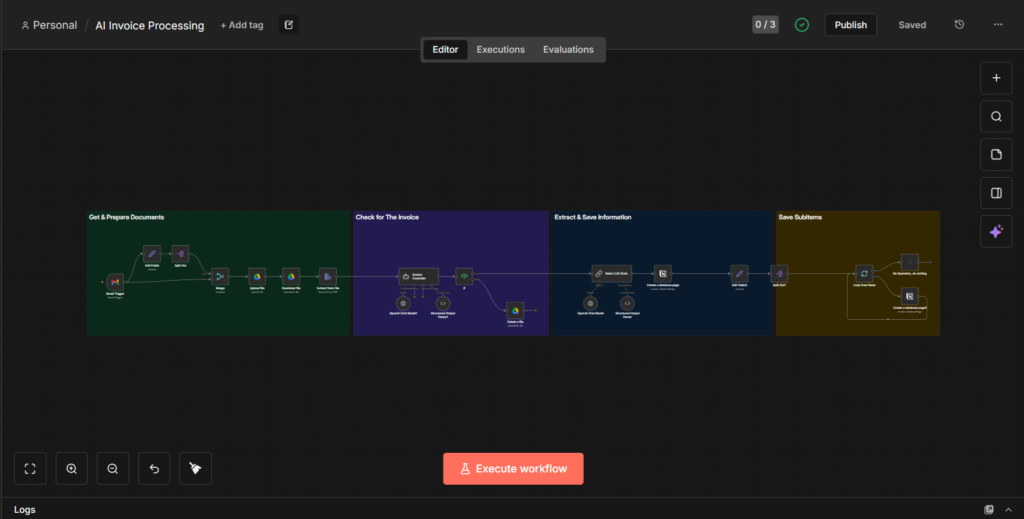
Task: Switch to the Evaluations tab
Action: (568, 49)
